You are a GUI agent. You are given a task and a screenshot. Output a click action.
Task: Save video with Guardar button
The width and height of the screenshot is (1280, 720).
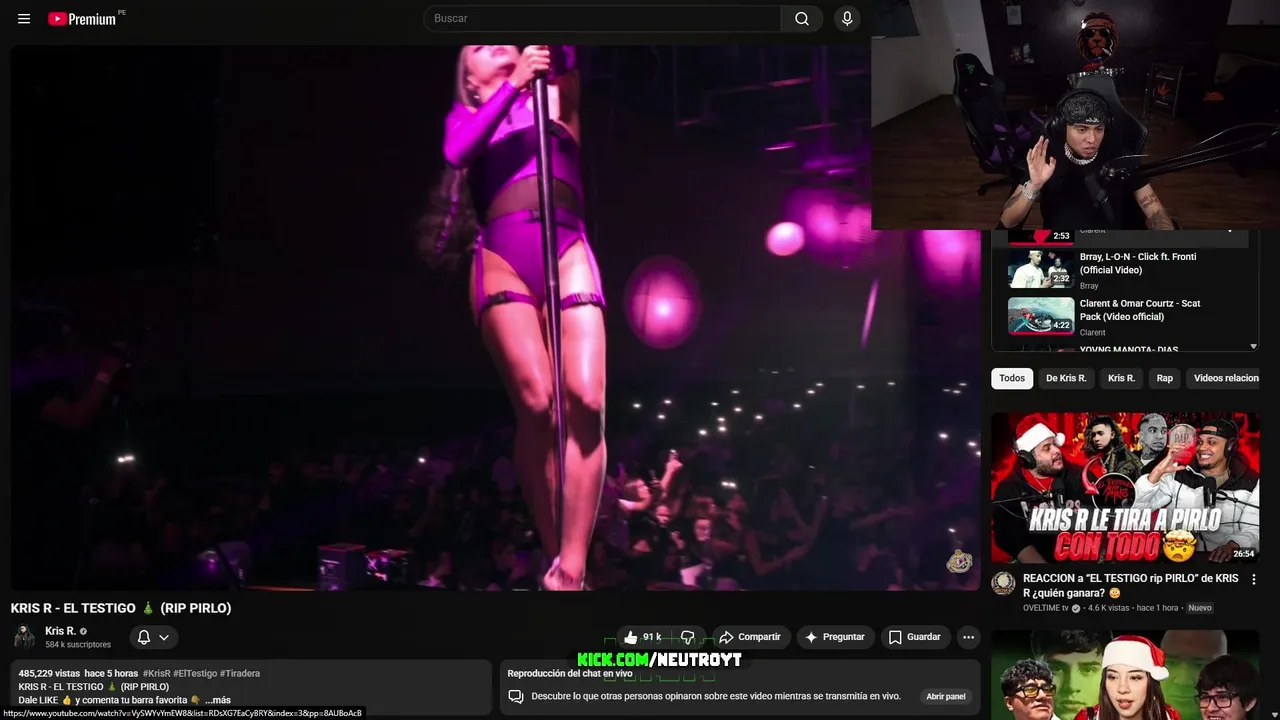(915, 637)
